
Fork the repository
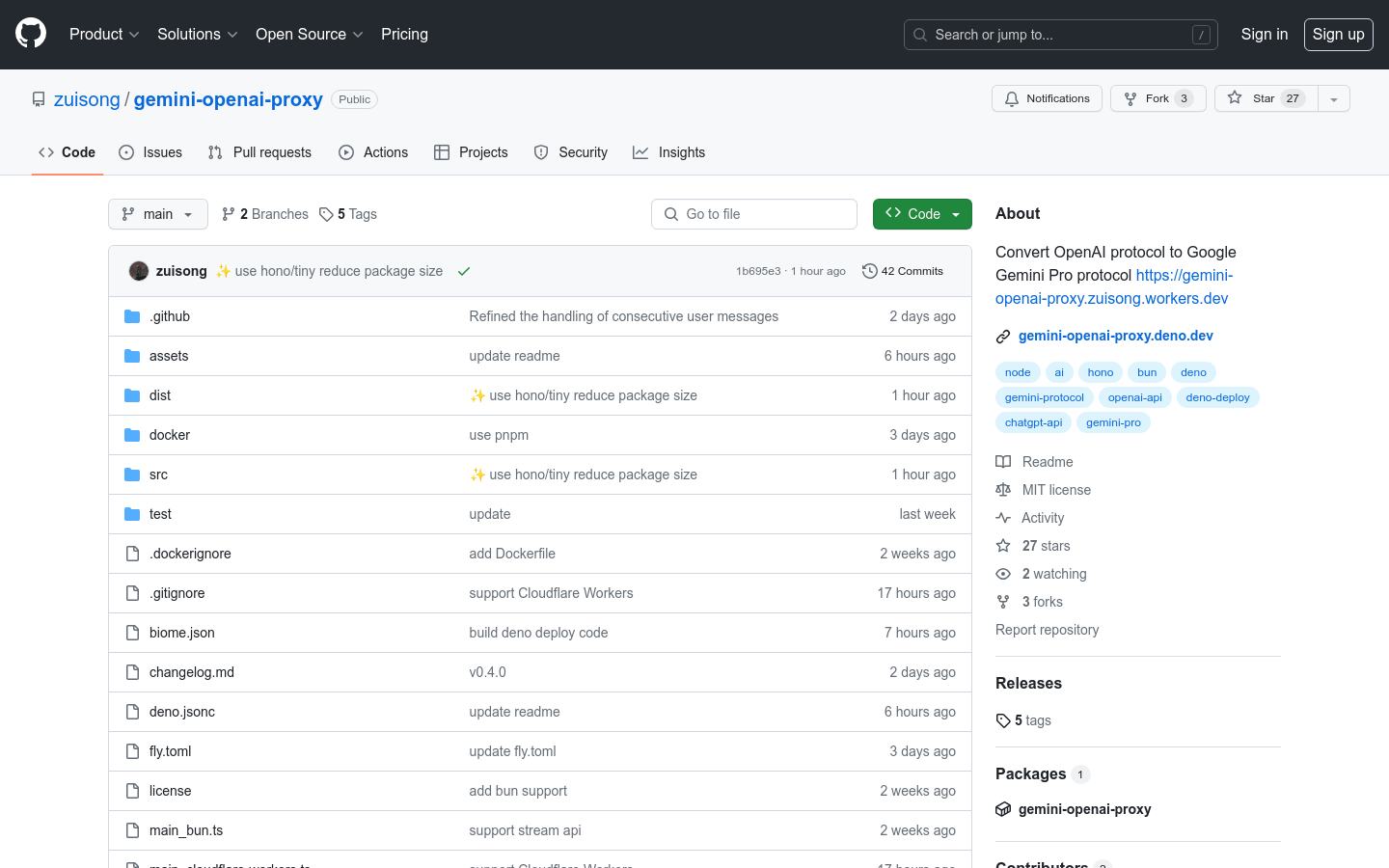tap(1157, 98)
